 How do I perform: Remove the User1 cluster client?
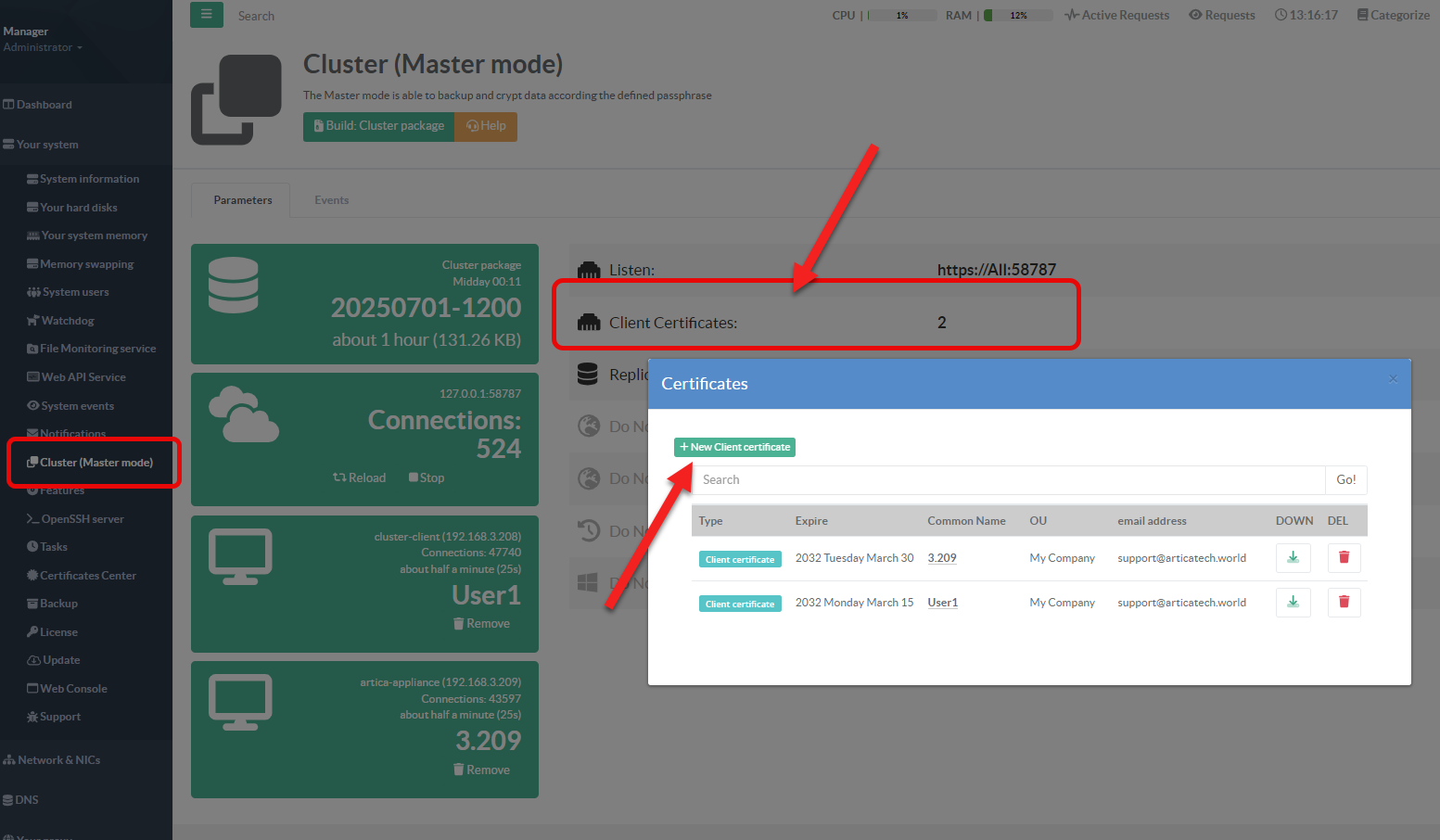(481, 624)
